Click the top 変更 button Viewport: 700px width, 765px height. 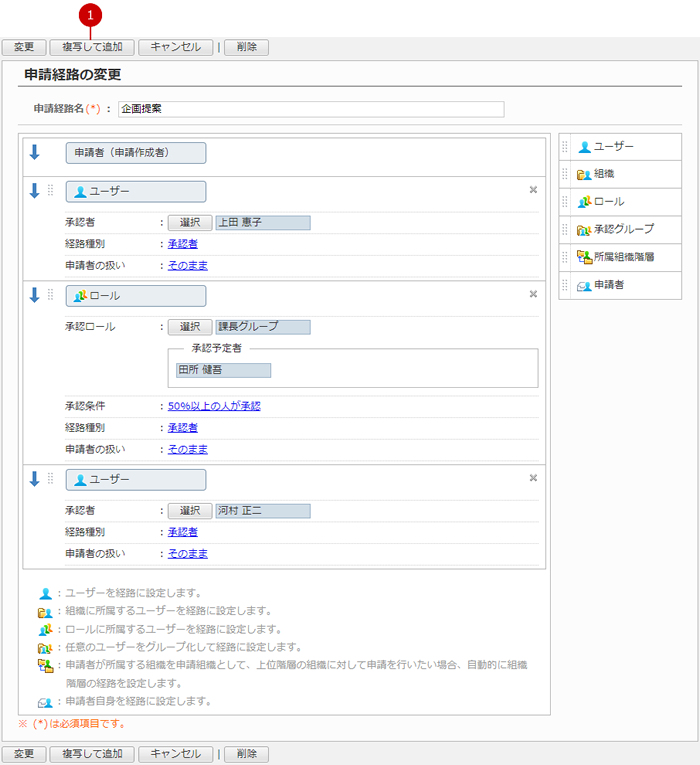pyautogui.click(x=24, y=47)
